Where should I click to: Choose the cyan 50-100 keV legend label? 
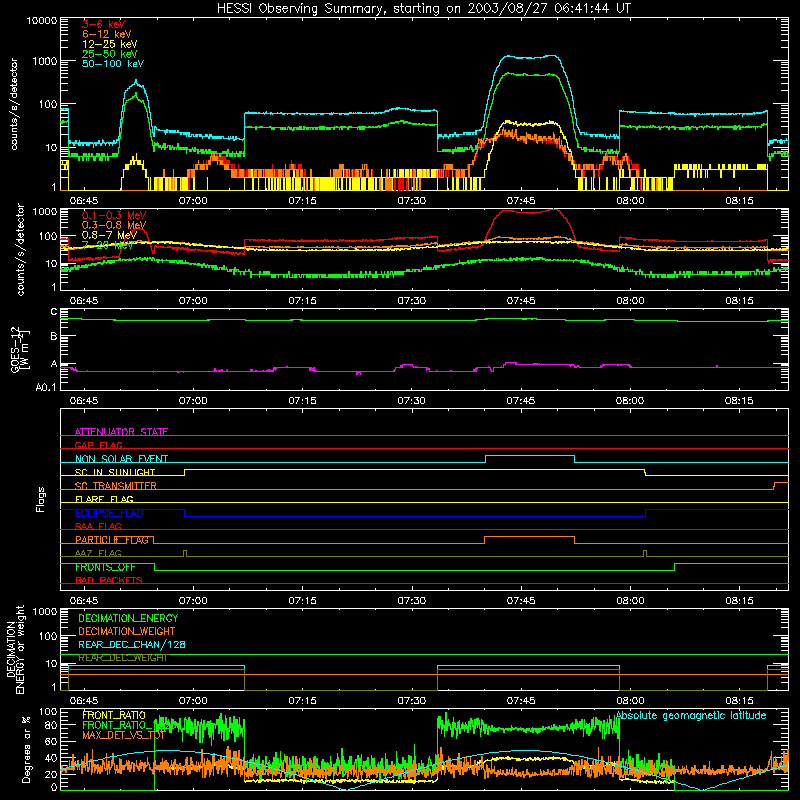tap(113, 64)
